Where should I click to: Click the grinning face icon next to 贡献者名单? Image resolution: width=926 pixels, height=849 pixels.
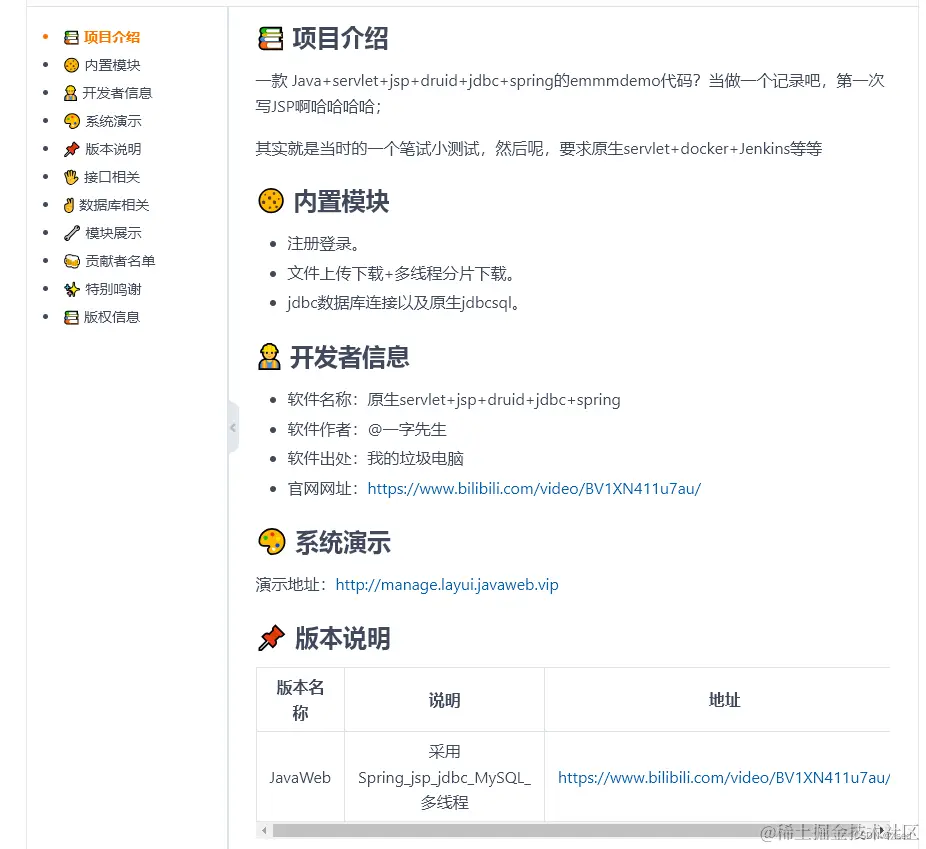pyautogui.click(x=70, y=261)
